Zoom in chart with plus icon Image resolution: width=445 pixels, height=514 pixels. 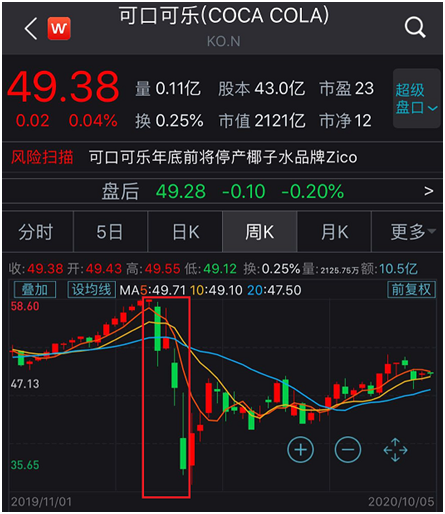[300, 450]
